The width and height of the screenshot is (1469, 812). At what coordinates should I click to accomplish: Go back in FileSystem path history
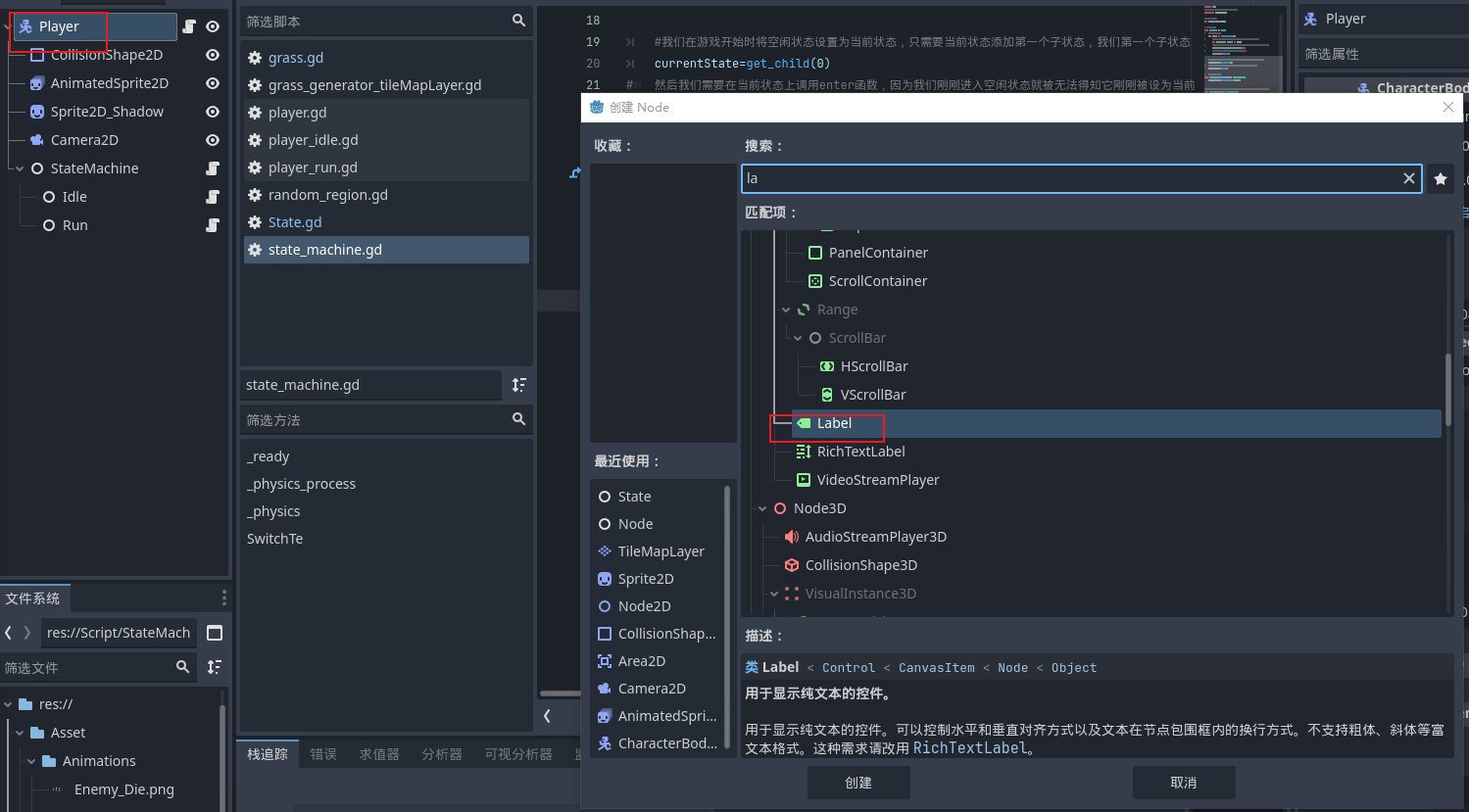(9, 633)
